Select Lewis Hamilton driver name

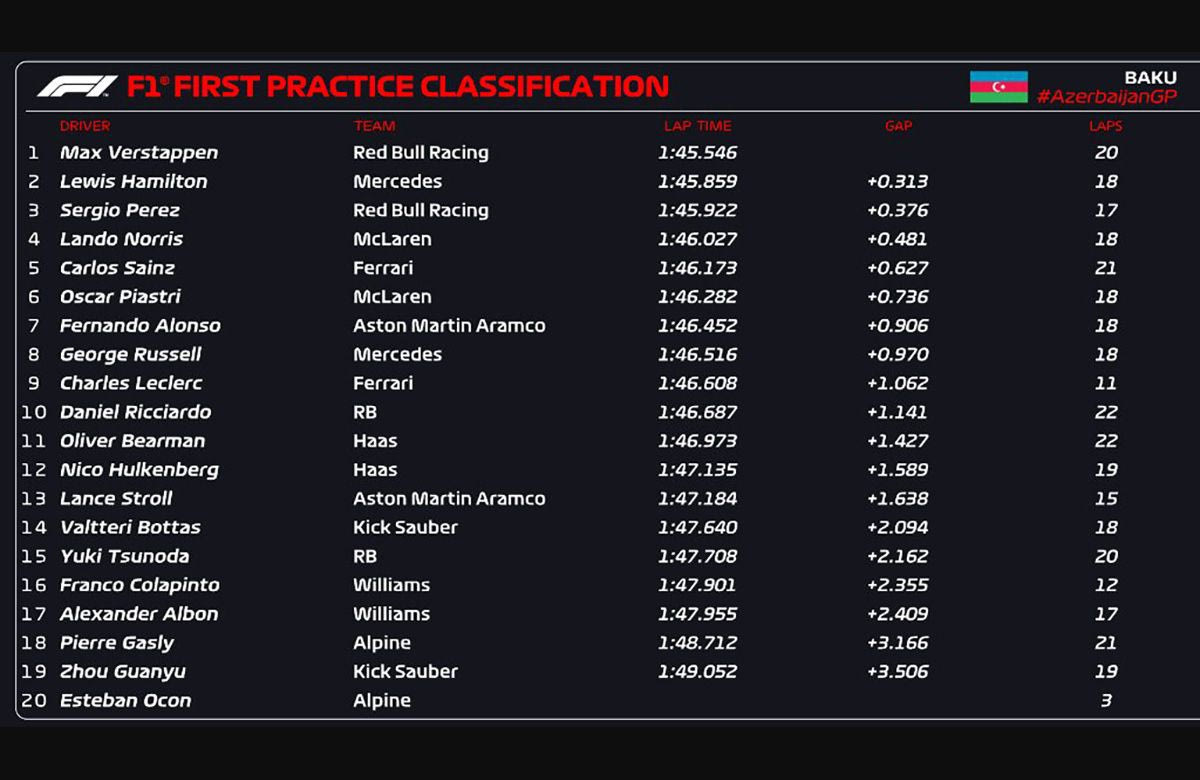[133, 182]
